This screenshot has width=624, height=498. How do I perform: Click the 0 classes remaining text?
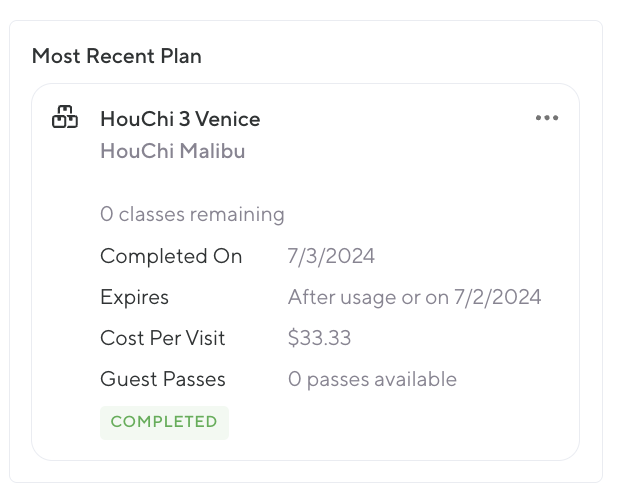(x=192, y=214)
